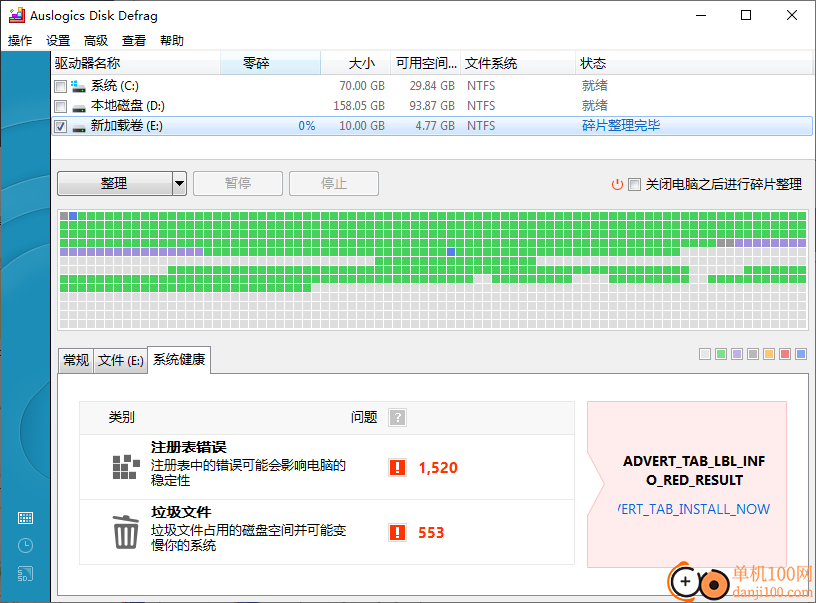Click the green legend color swatch
The width and height of the screenshot is (816, 603).
[x=721, y=354]
